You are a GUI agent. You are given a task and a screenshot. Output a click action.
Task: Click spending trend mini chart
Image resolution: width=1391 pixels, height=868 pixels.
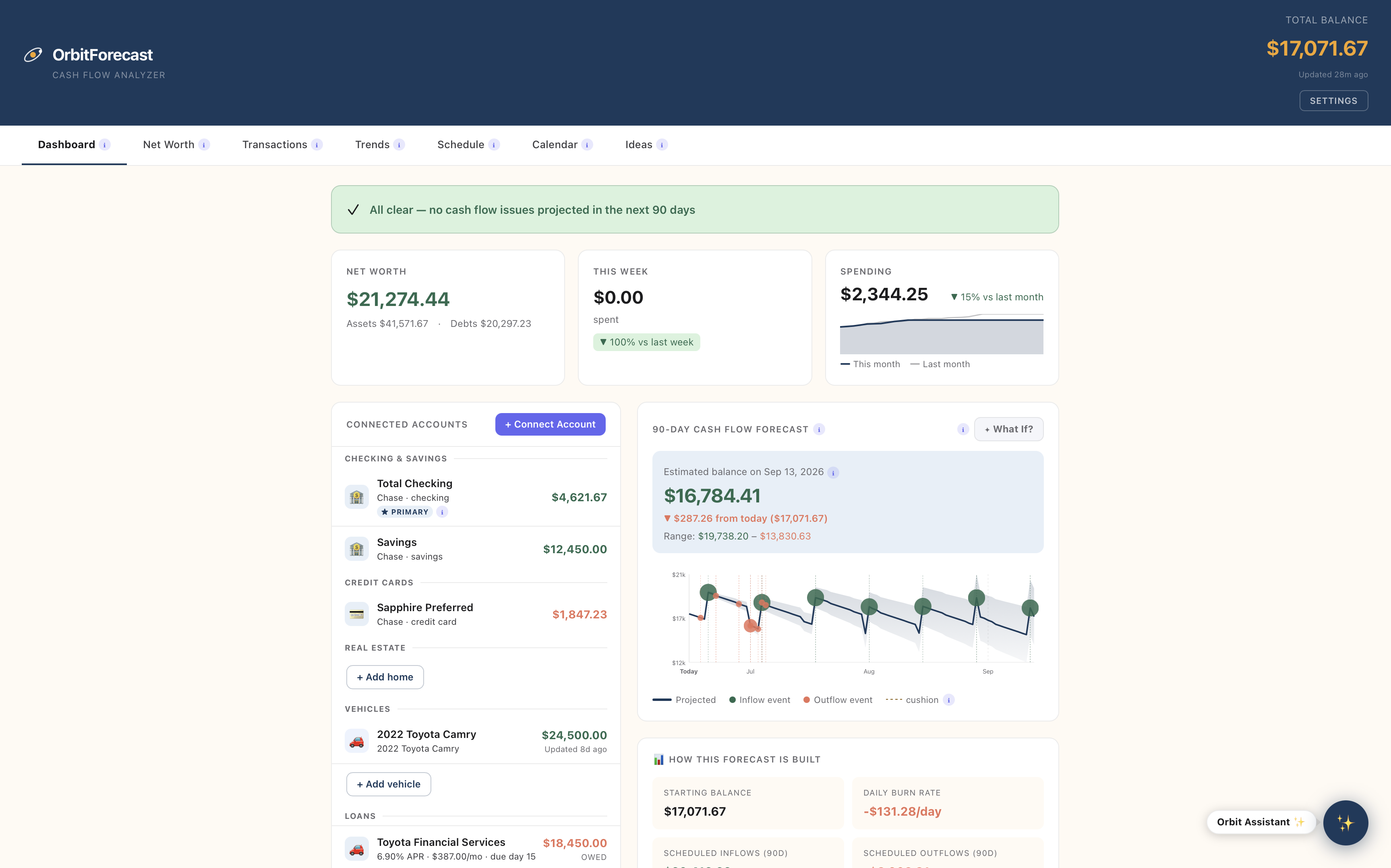[x=942, y=333]
